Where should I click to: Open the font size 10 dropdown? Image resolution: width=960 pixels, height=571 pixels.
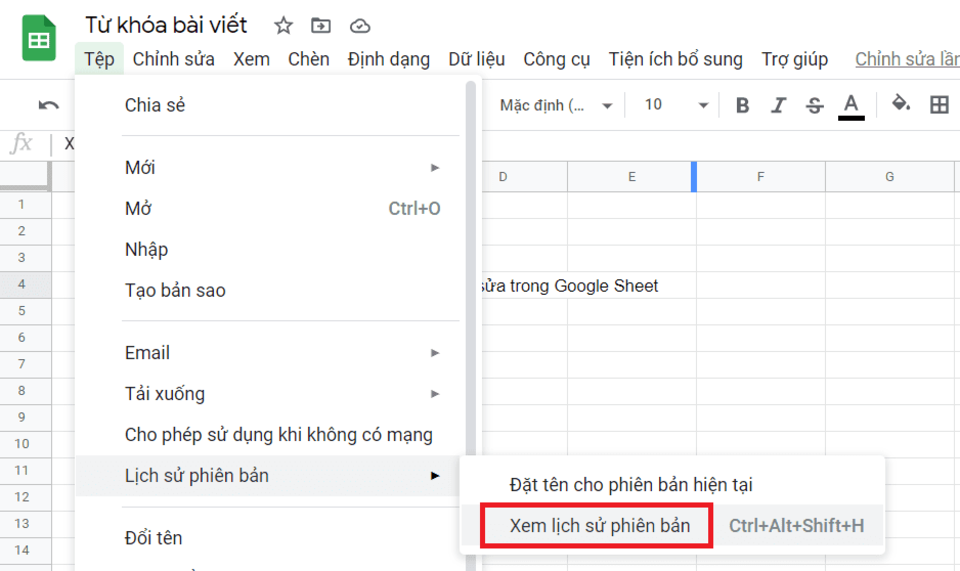point(676,105)
